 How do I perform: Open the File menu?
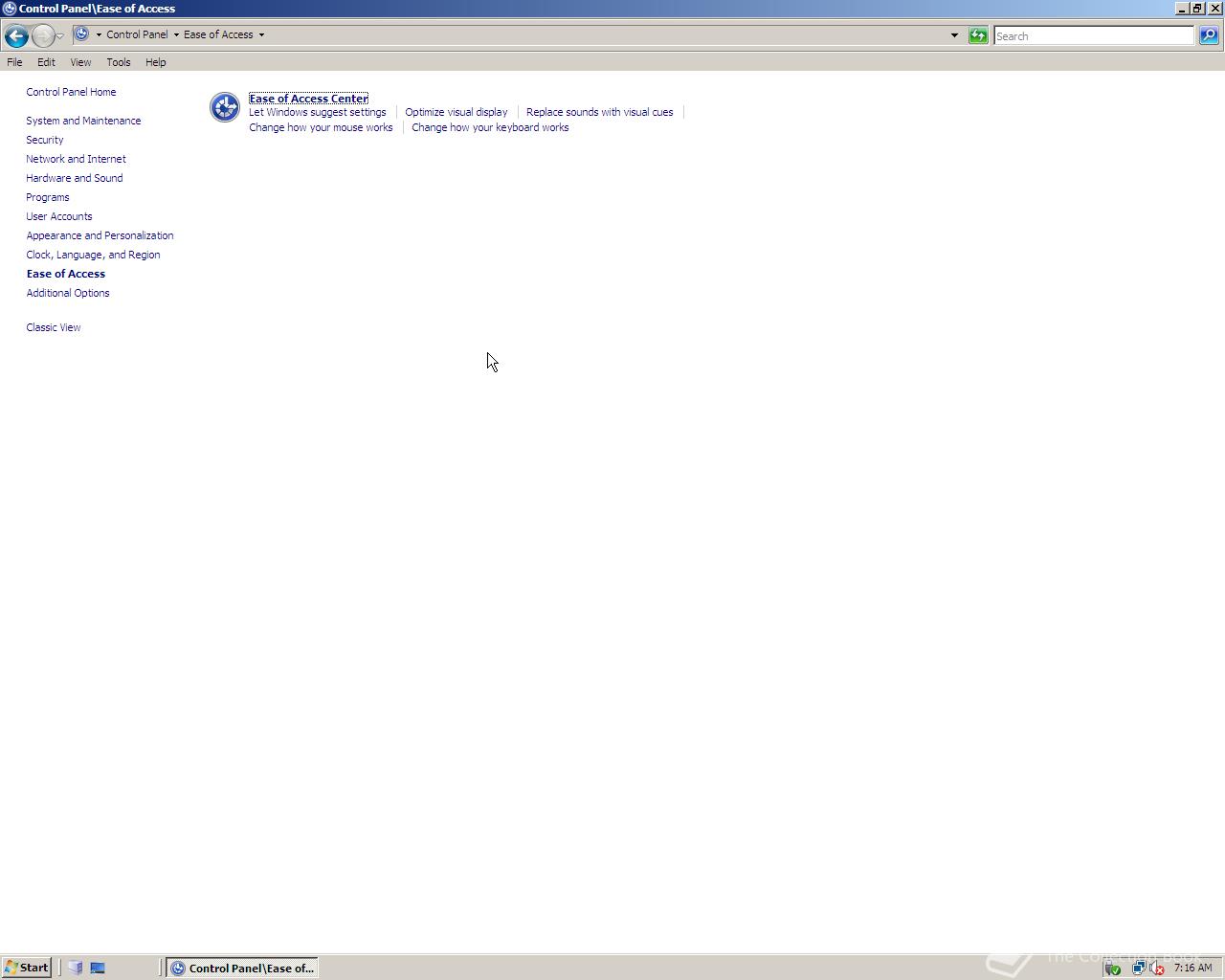click(x=14, y=62)
